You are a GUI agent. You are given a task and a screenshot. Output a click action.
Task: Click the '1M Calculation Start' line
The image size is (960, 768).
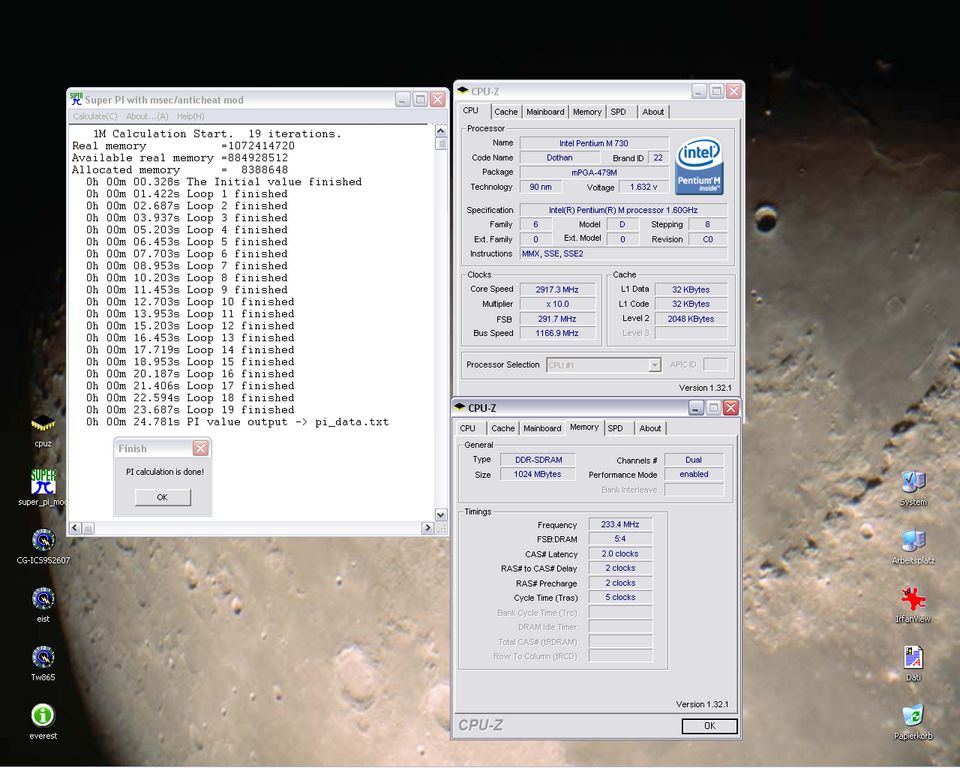[x=217, y=134]
